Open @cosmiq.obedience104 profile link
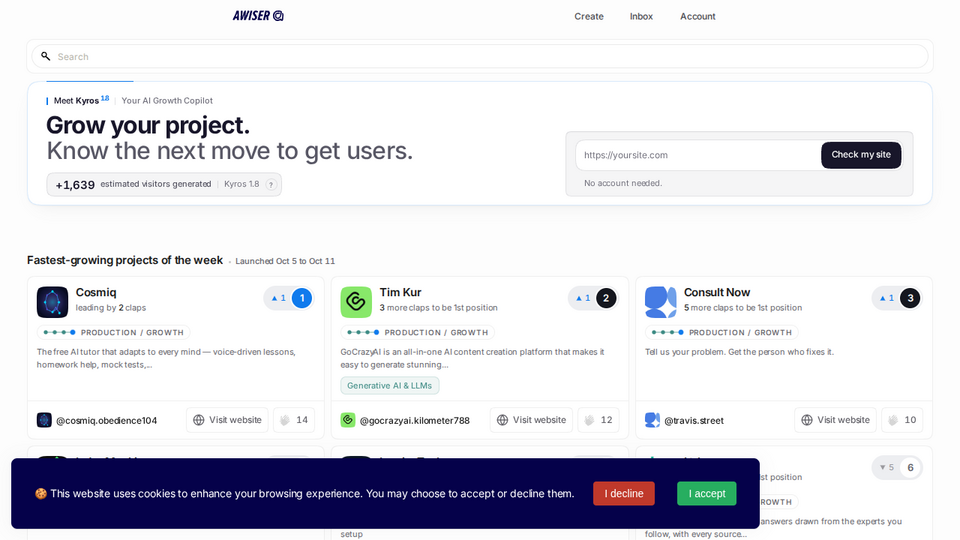 coord(107,421)
